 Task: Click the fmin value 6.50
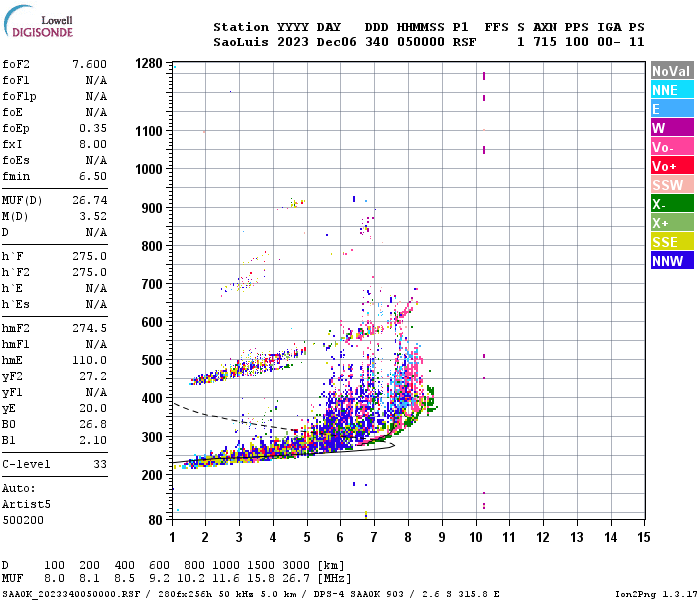93,176
